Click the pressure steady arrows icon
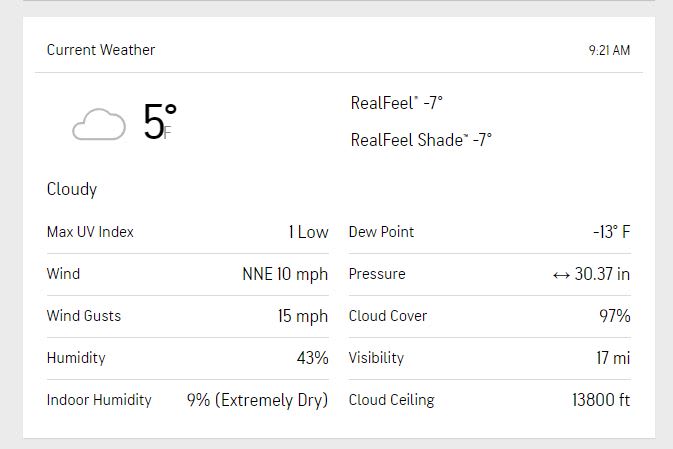673x449 pixels. (x=560, y=274)
